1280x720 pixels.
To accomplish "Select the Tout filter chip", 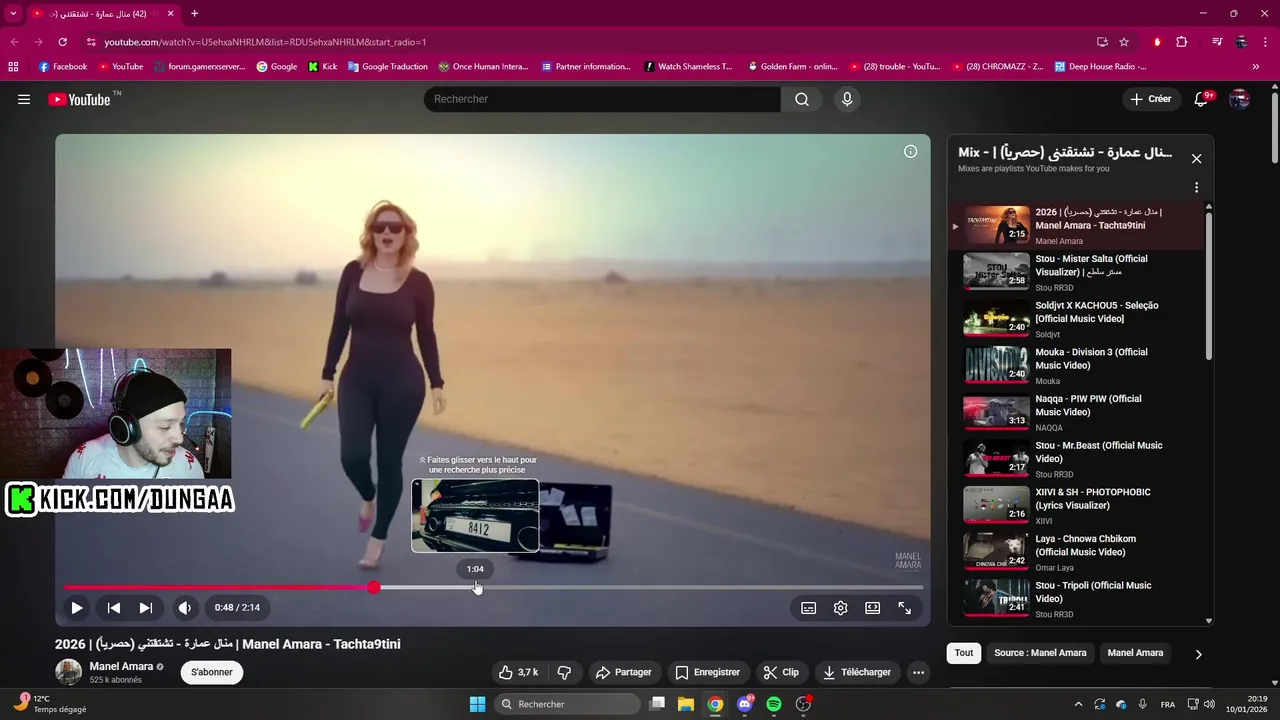I will [x=964, y=653].
